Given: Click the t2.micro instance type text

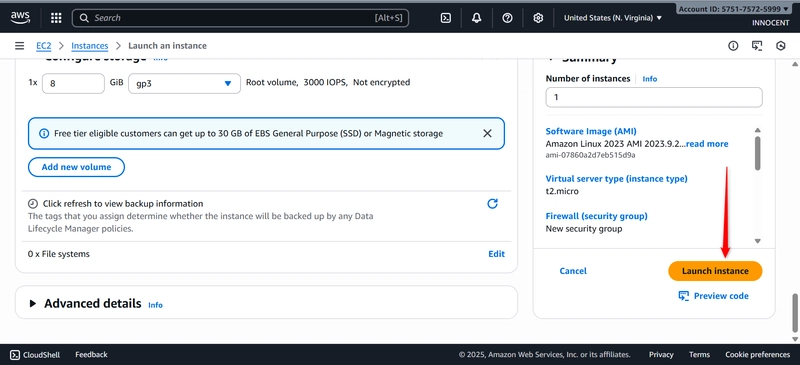Looking at the screenshot, I should point(562,191).
